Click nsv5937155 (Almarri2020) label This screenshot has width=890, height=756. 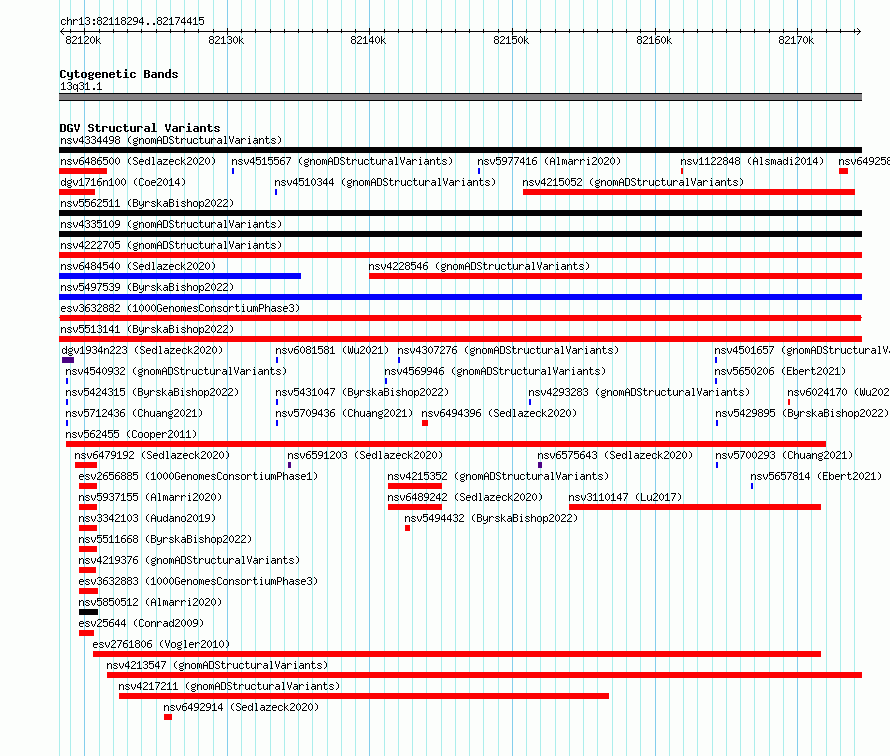pyautogui.click(x=150, y=497)
